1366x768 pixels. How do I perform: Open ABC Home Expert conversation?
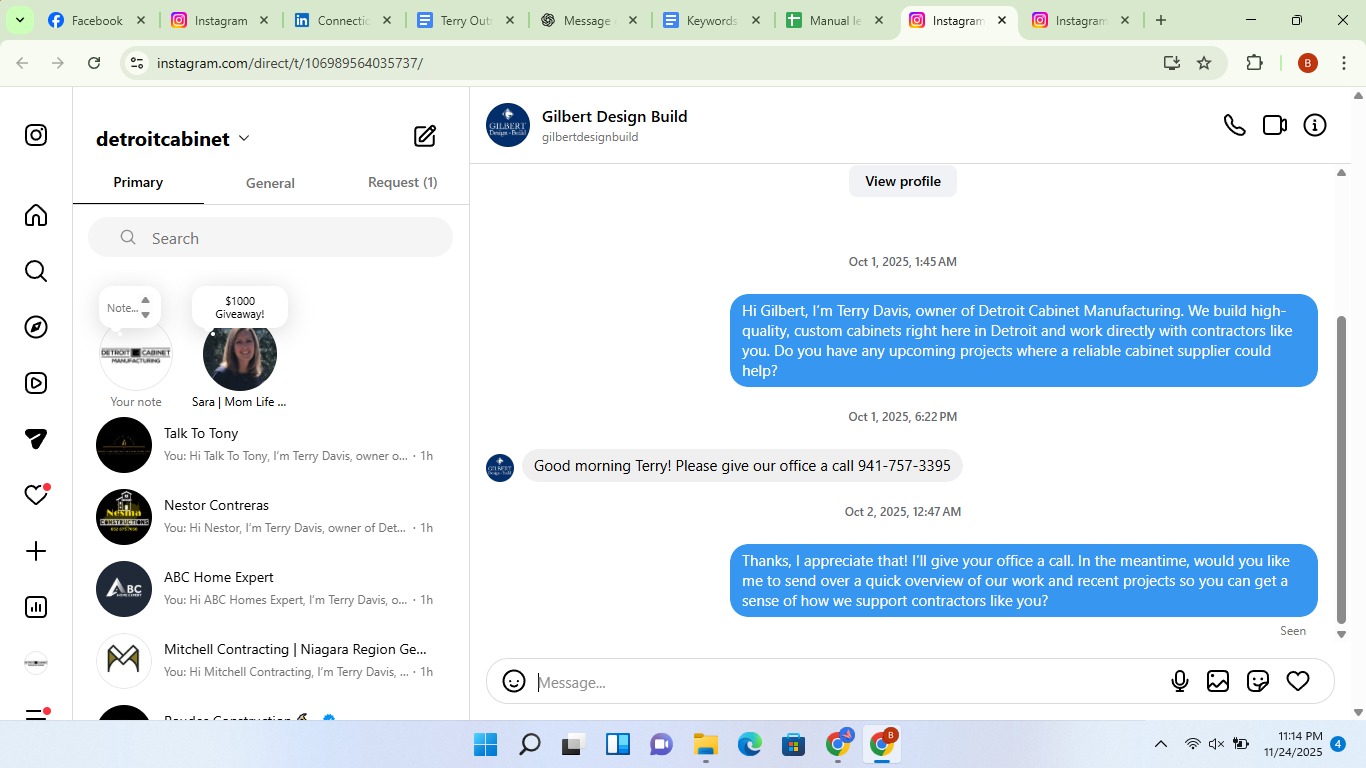270,589
